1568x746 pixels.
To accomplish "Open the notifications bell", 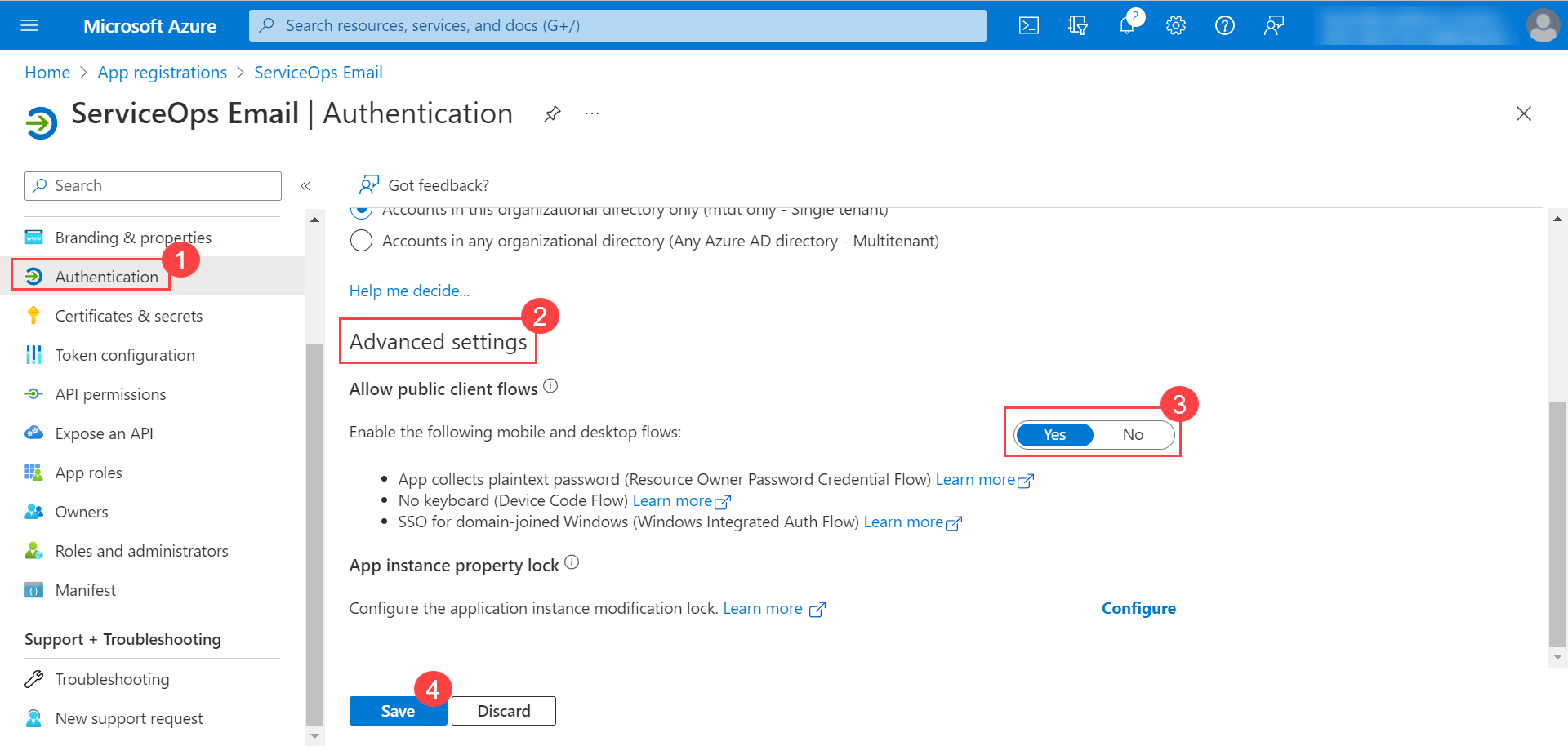I will 1127,25.
